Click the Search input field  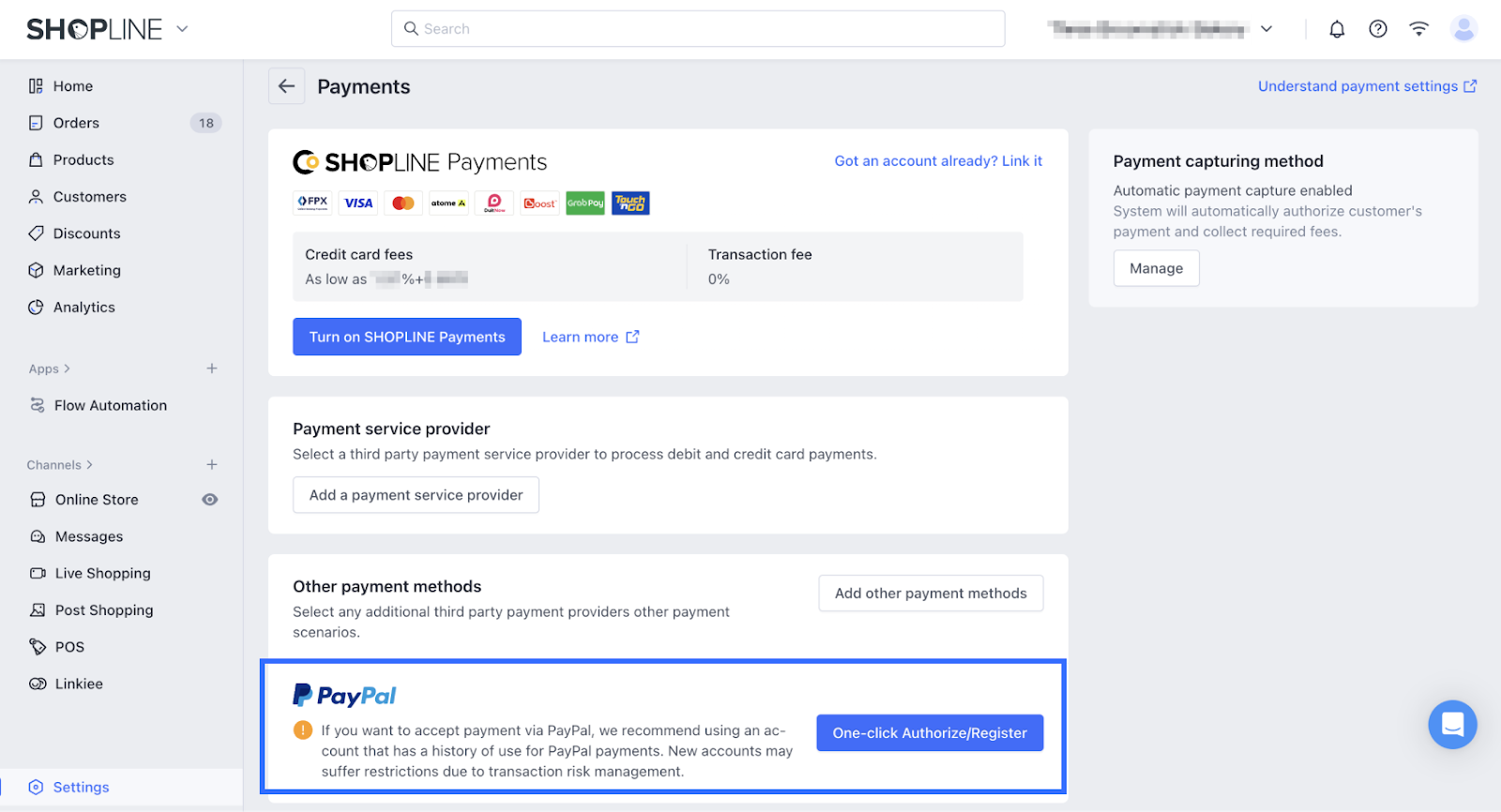[698, 29]
